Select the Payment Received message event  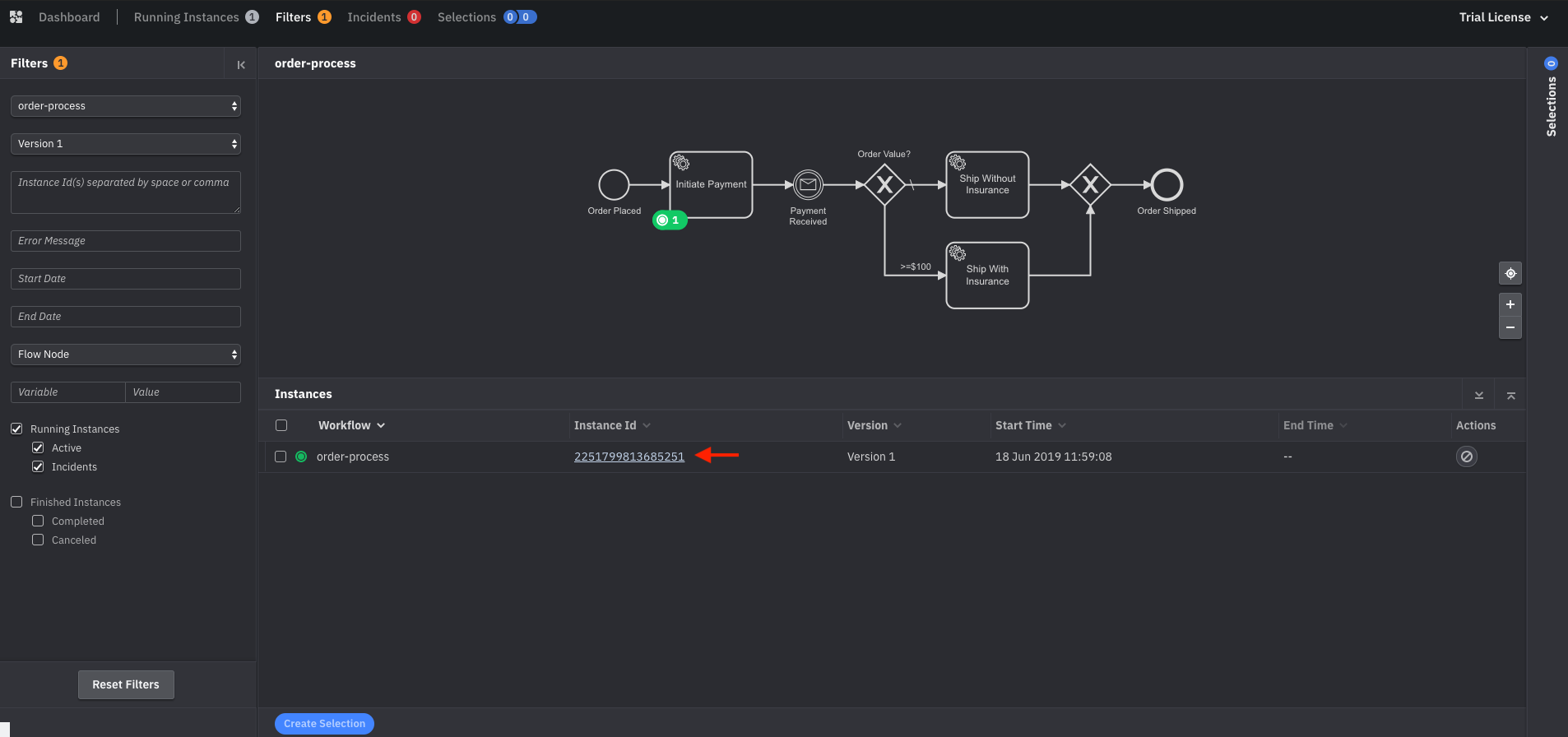808,184
